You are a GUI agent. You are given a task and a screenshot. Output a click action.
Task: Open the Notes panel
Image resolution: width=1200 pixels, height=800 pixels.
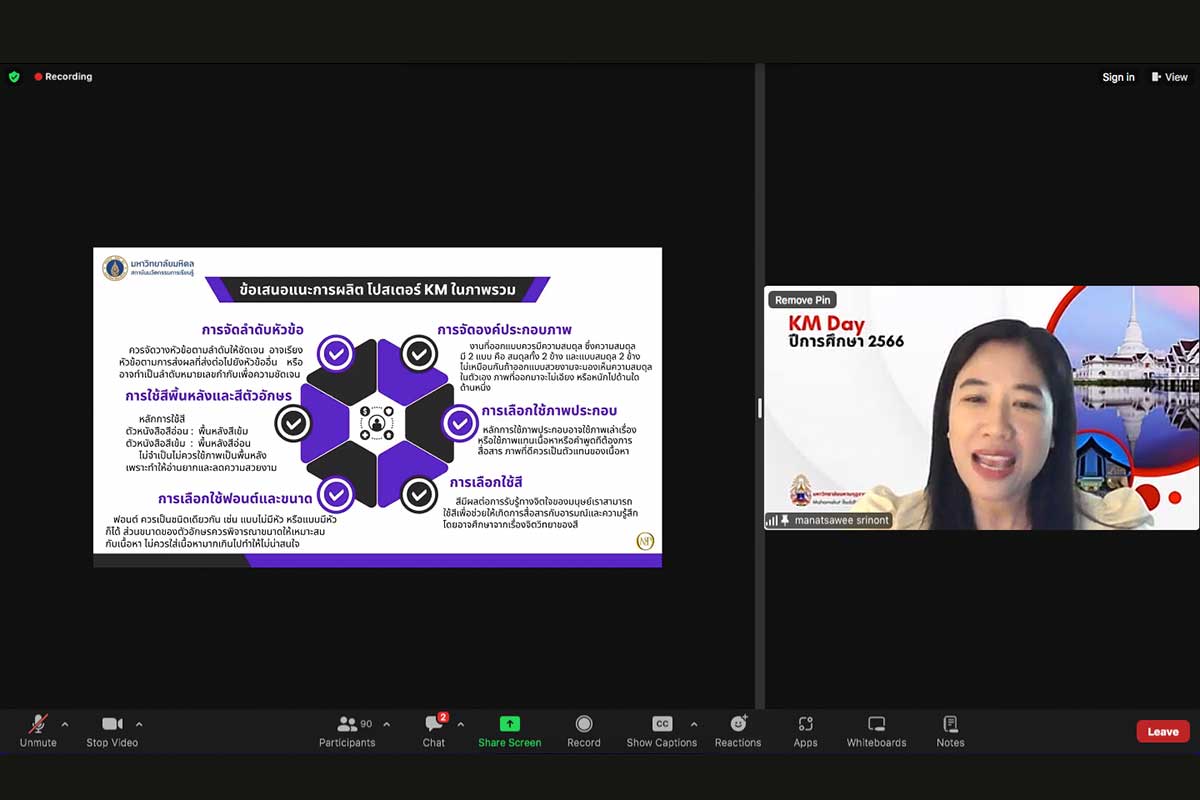pyautogui.click(x=950, y=725)
